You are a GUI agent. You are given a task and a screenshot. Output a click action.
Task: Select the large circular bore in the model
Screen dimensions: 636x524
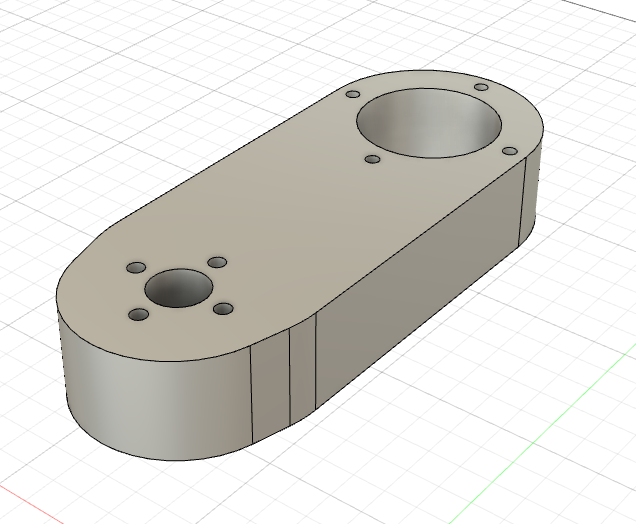click(x=429, y=123)
